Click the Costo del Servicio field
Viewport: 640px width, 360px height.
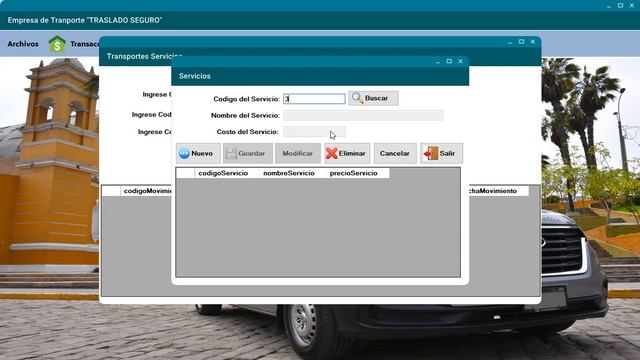pos(314,131)
